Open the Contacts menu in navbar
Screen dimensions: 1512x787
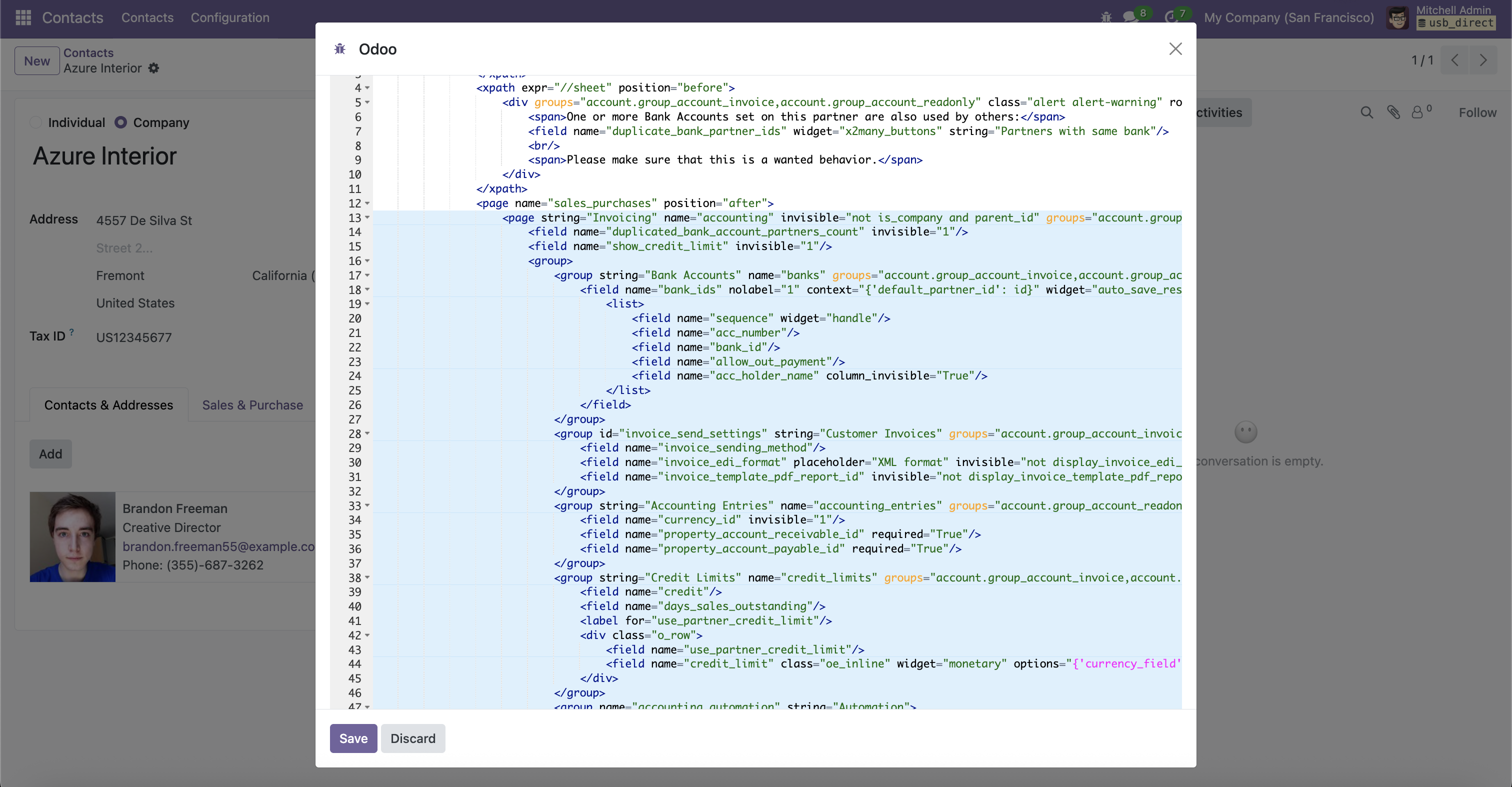click(147, 17)
